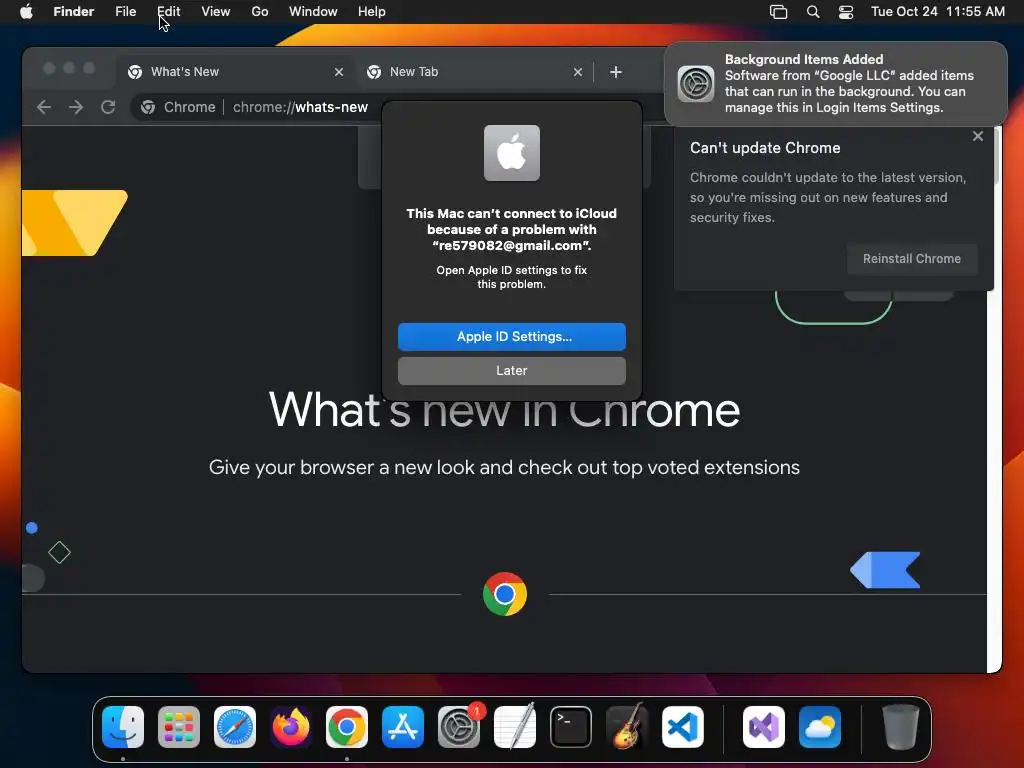Switch to the New Tab tab
This screenshot has height=768, width=1024.
474,72
